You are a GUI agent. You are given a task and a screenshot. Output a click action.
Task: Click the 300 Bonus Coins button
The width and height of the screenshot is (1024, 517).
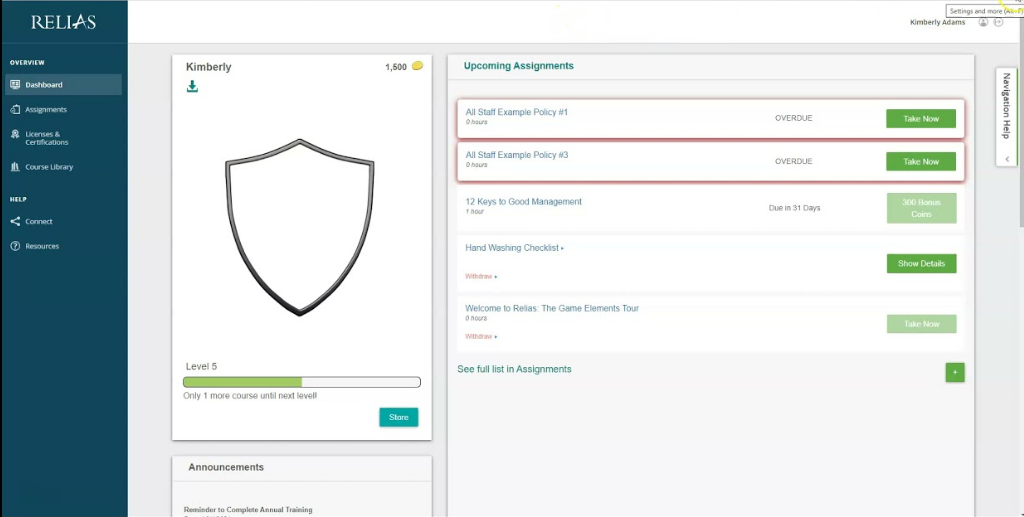click(x=921, y=208)
